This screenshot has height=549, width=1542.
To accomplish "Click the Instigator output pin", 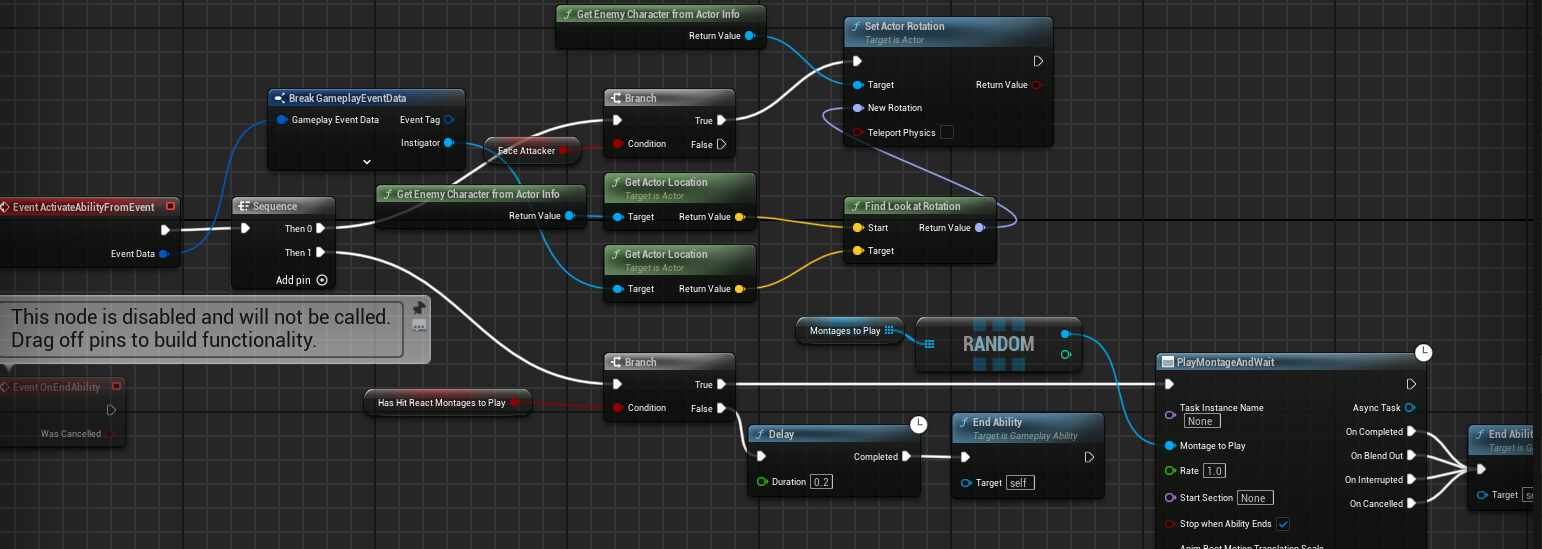I will click(x=449, y=143).
